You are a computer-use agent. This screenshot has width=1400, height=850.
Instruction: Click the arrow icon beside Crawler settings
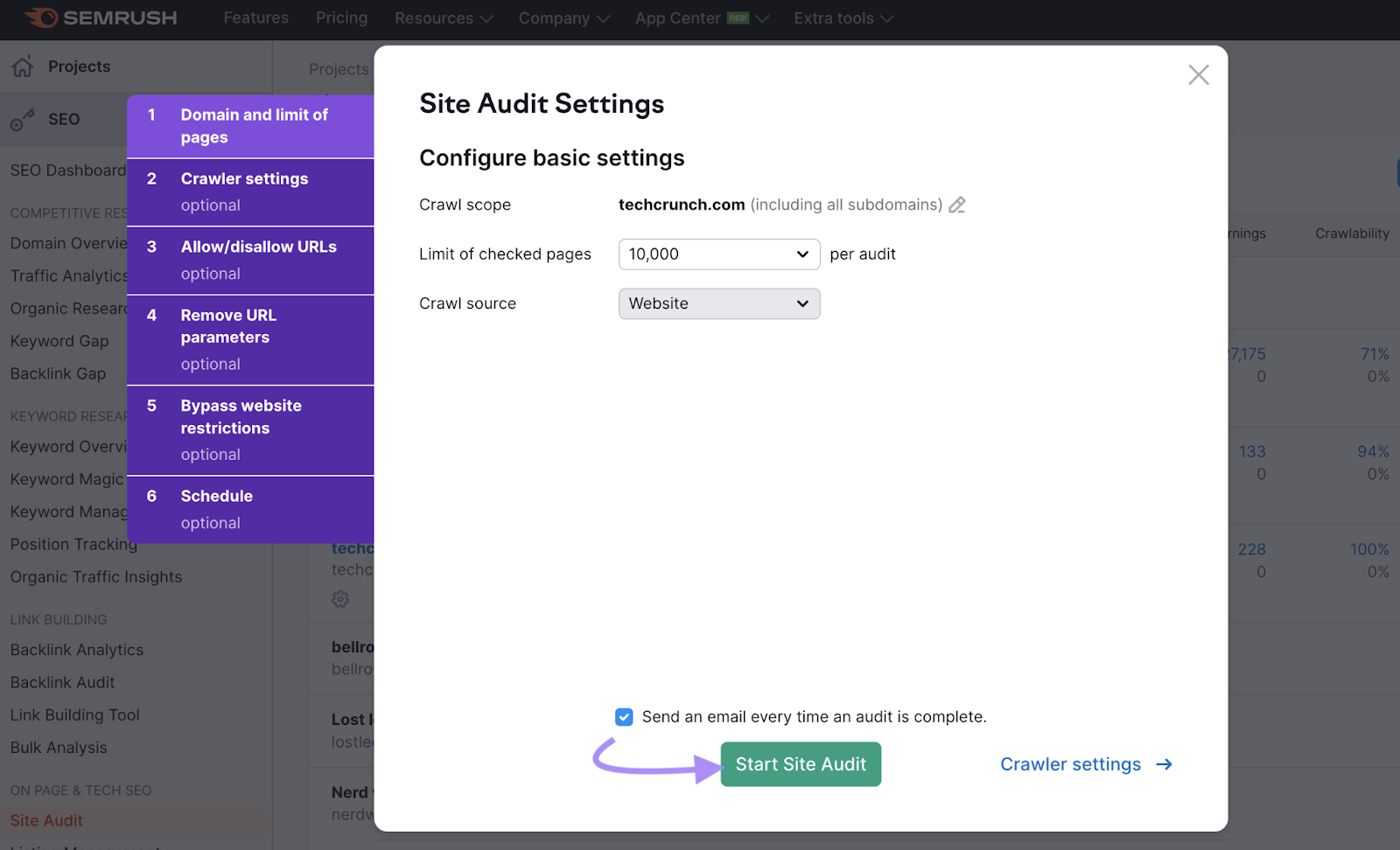coord(1164,763)
